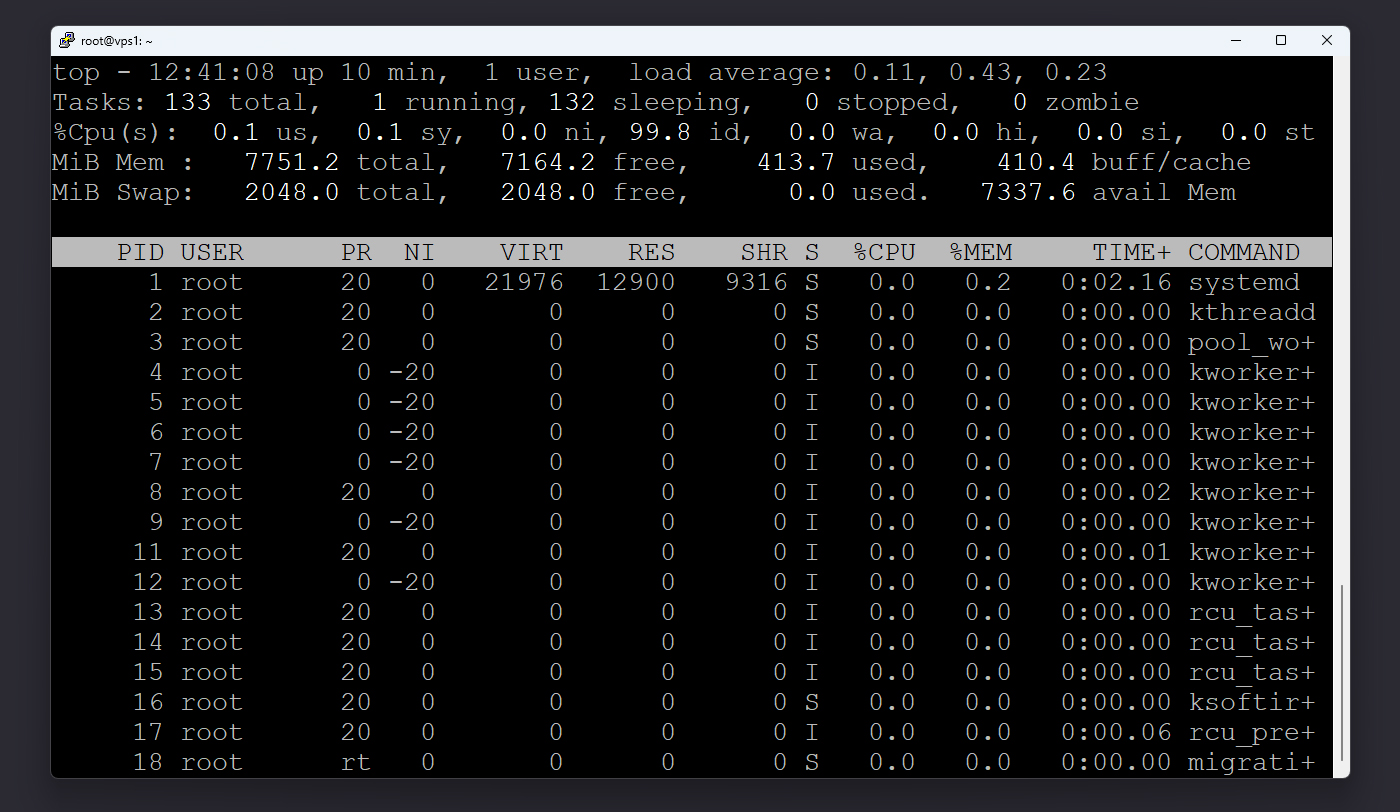Image resolution: width=1400 pixels, height=812 pixels.
Task: Click the %MEM column header
Action: [x=980, y=252]
